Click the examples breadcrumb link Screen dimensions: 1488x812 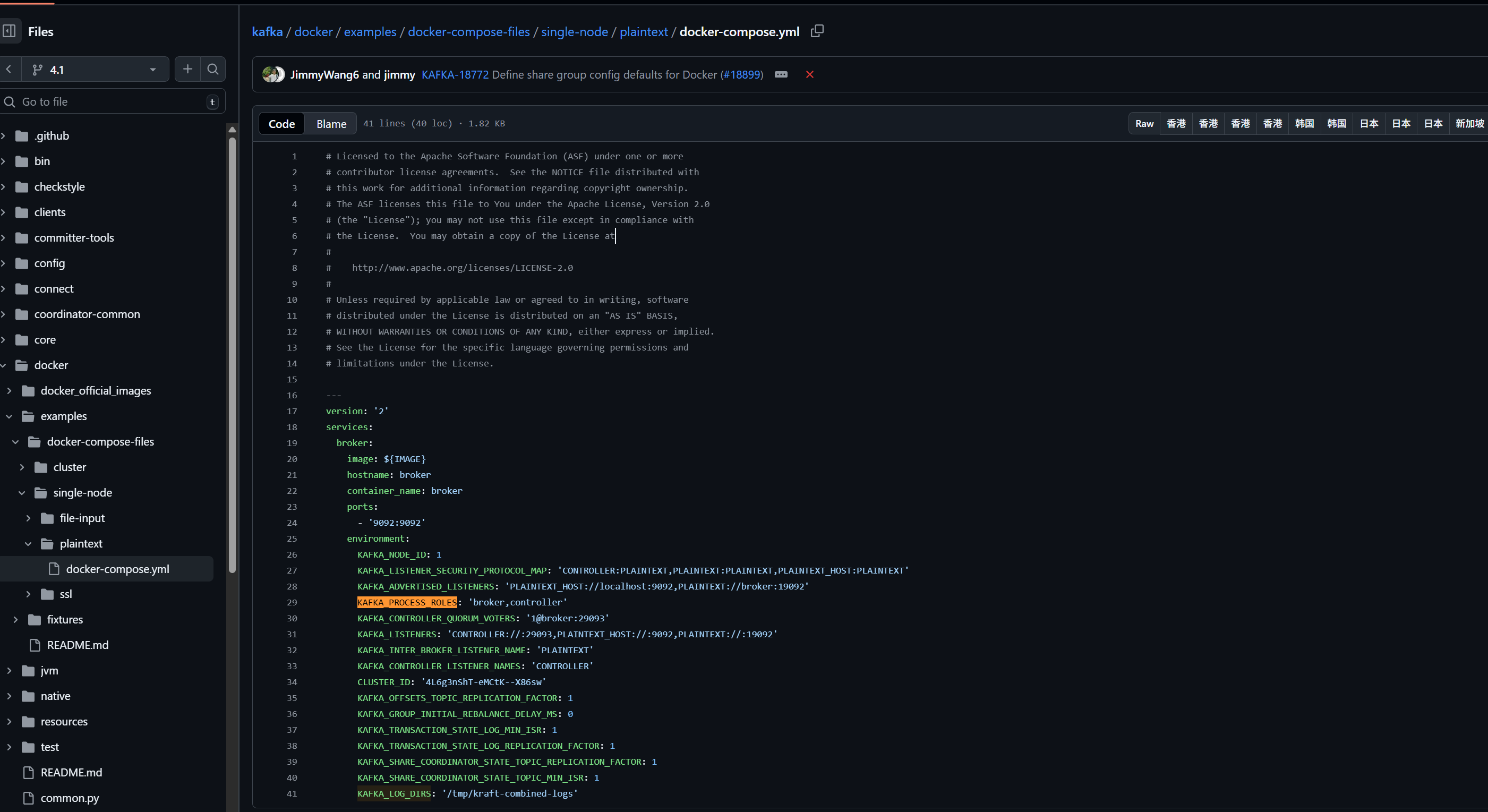click(x=370, y=32)
